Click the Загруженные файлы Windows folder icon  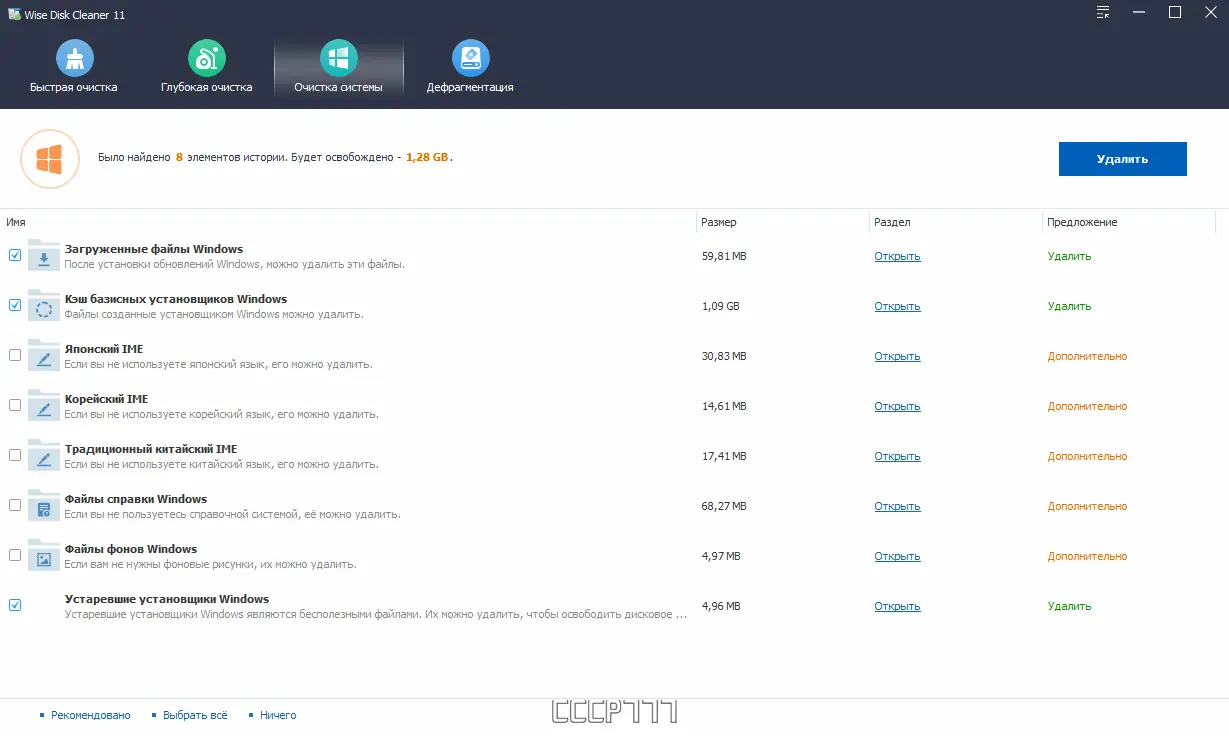click(44, 256)
